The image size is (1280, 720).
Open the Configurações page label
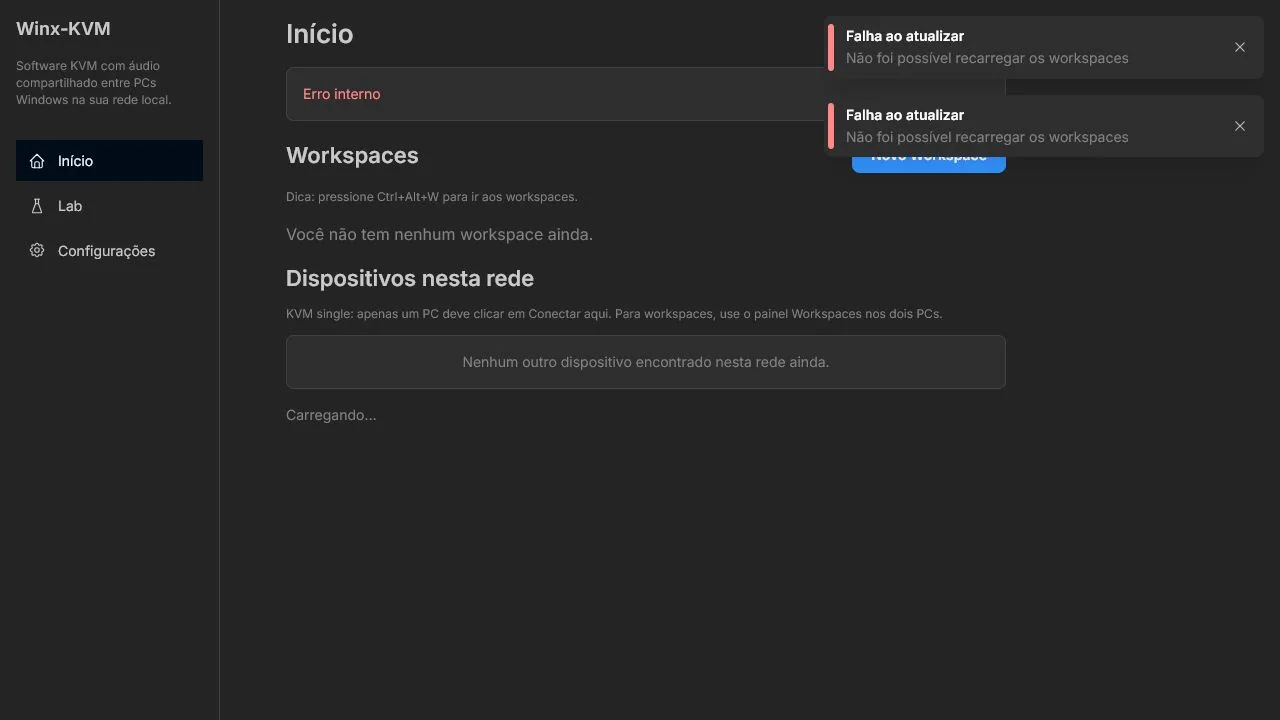pyautogui.click(x=107, y=251)
